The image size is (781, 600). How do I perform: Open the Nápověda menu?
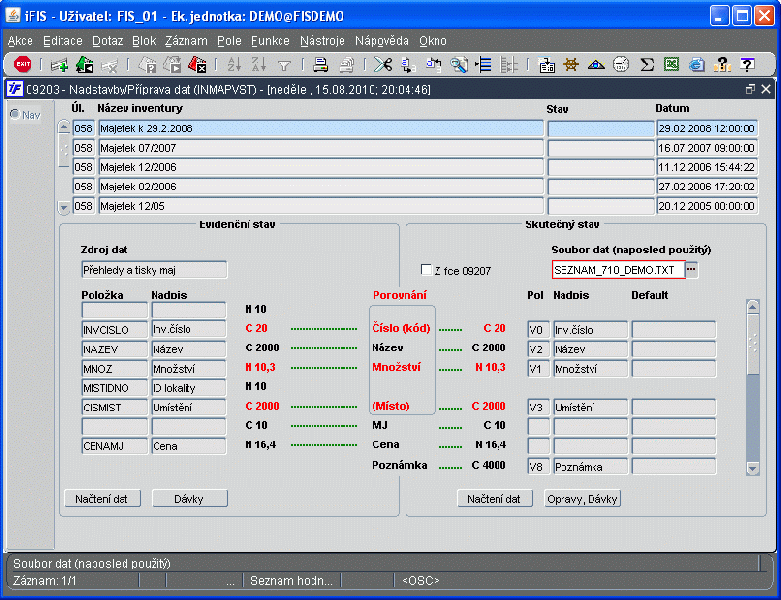pos(382,41)
